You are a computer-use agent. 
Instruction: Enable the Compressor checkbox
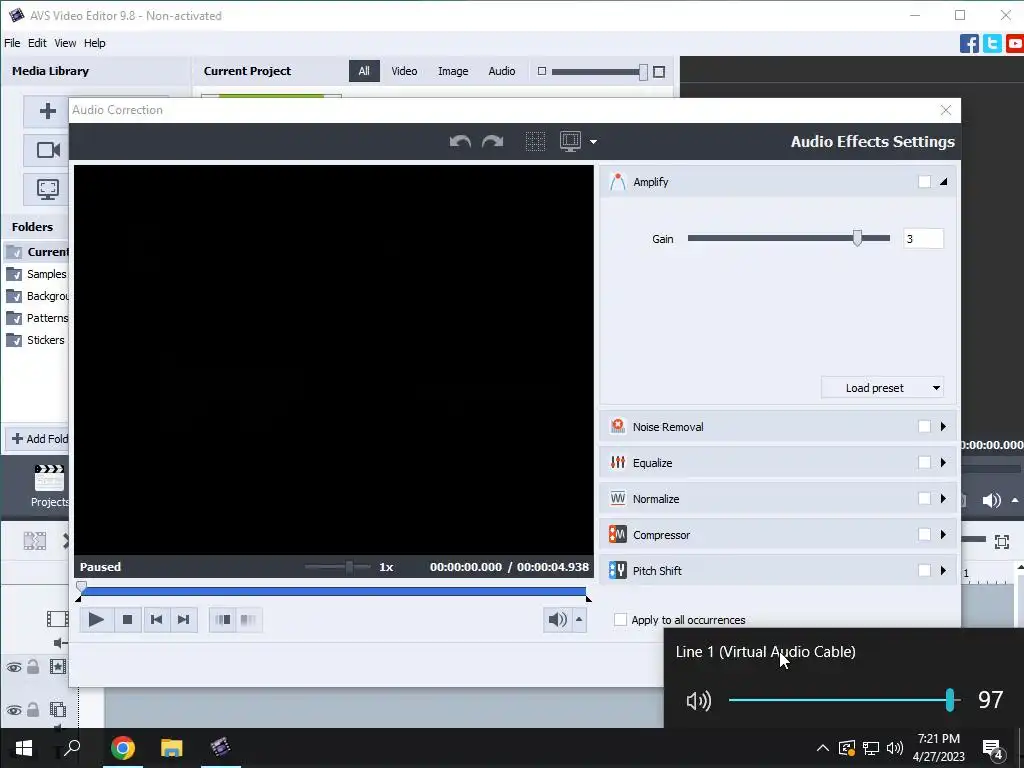[x=924, y=534]
